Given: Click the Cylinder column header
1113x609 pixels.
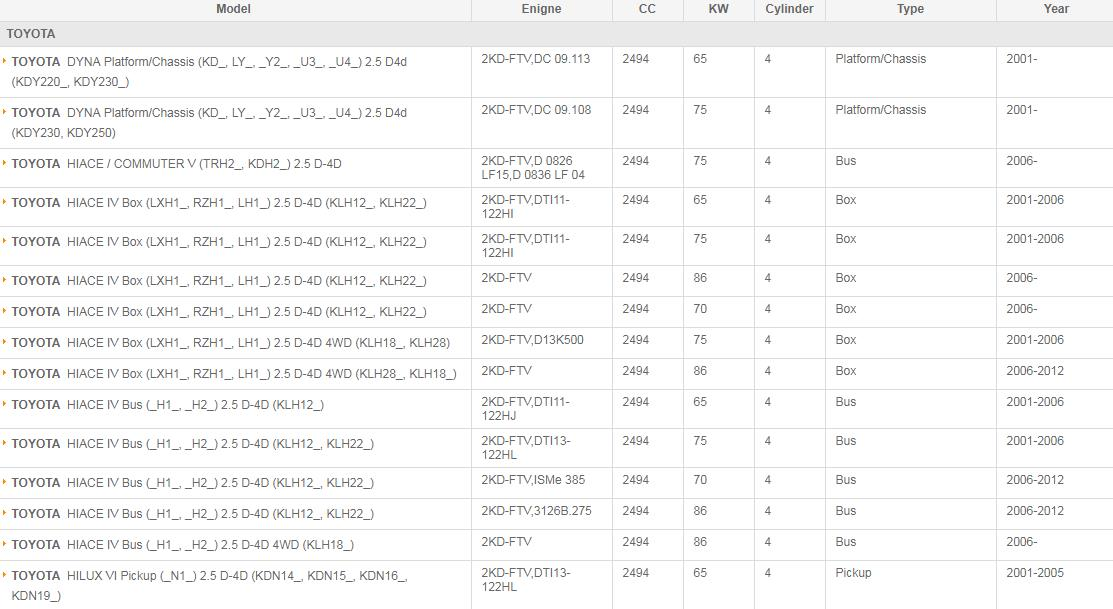Looking at the screenshot, I should 789,9.
